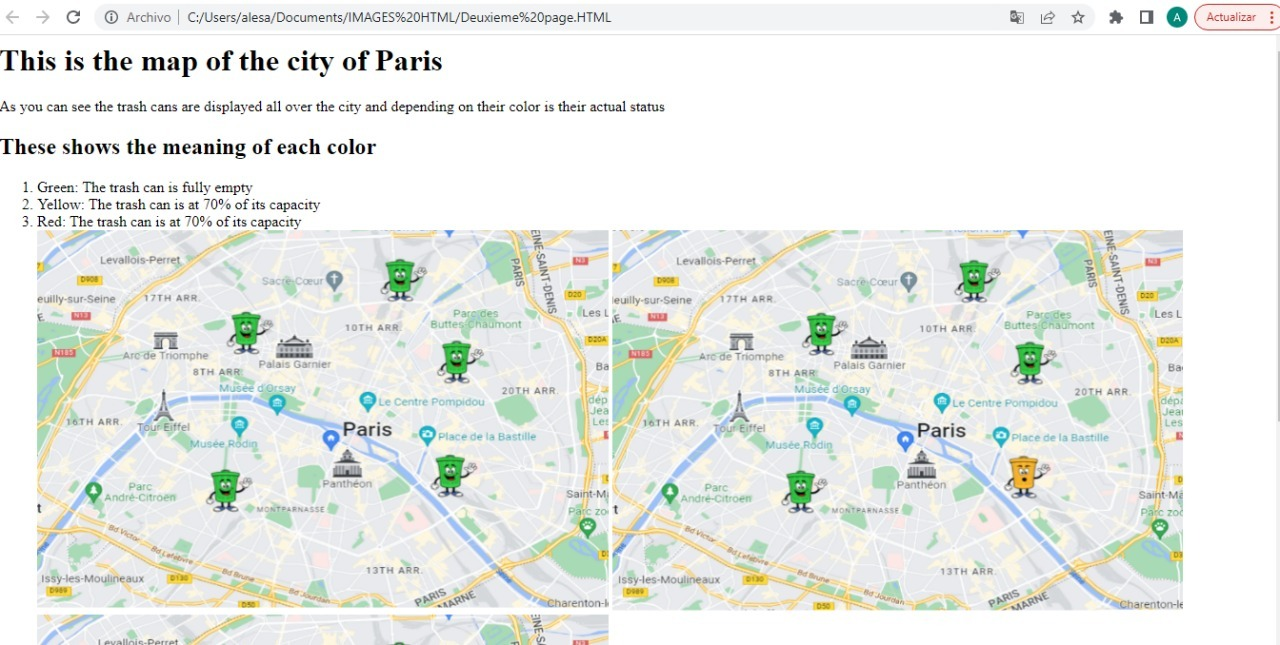
Task: Open the extensions puzzle icon
Action: [x=1116, y=17]
